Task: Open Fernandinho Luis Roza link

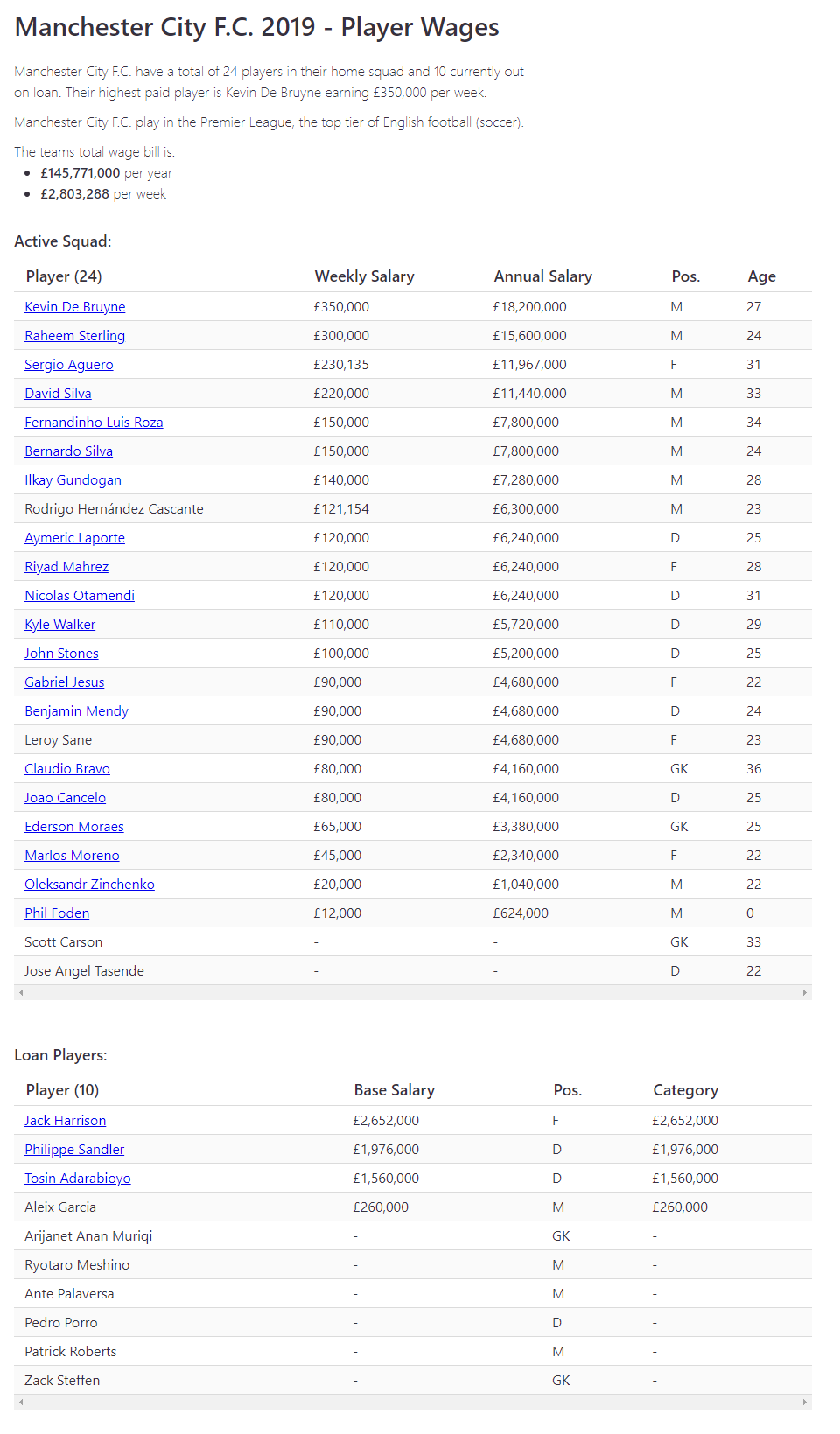Action: click(x=94, y=423)
